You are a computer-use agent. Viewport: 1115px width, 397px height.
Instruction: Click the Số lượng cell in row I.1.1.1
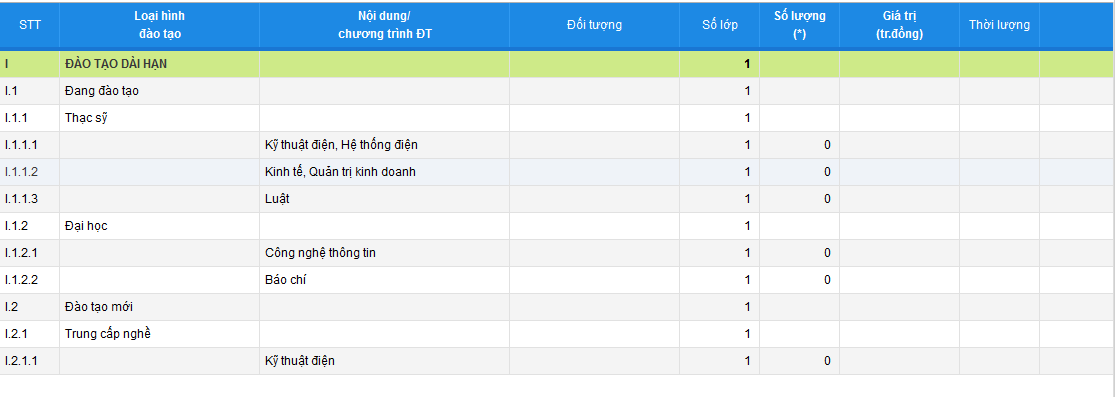[x=799, y=144]
